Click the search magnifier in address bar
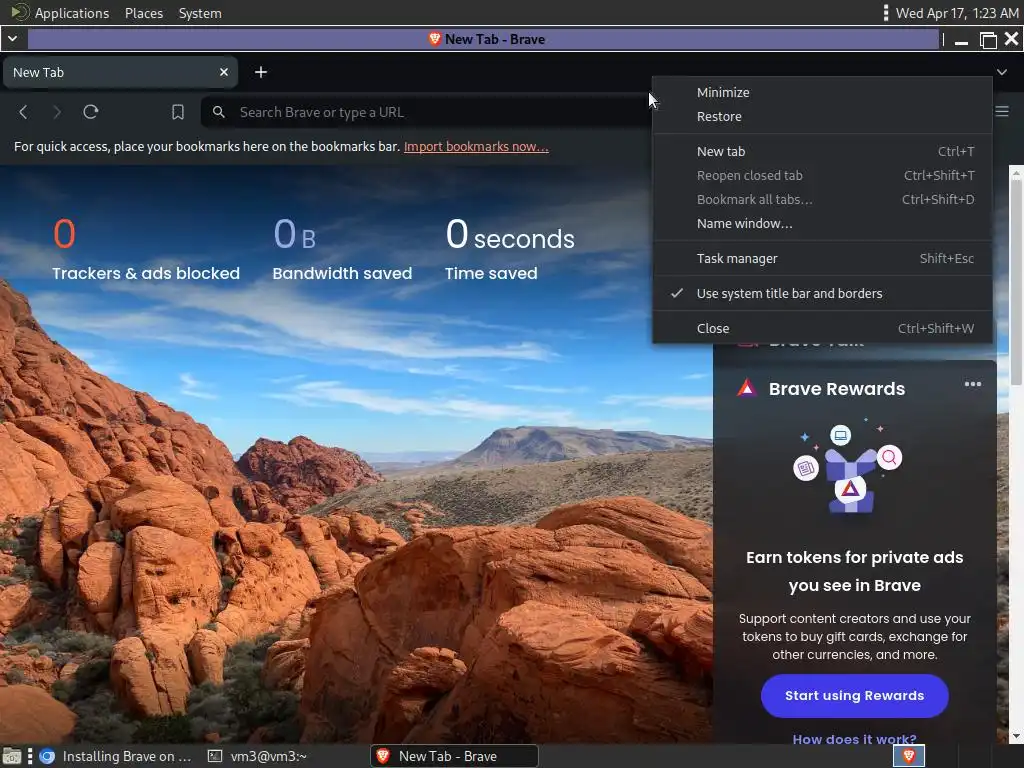The width and height of the screenshot is (1024, 768). (x=219, y=112)
